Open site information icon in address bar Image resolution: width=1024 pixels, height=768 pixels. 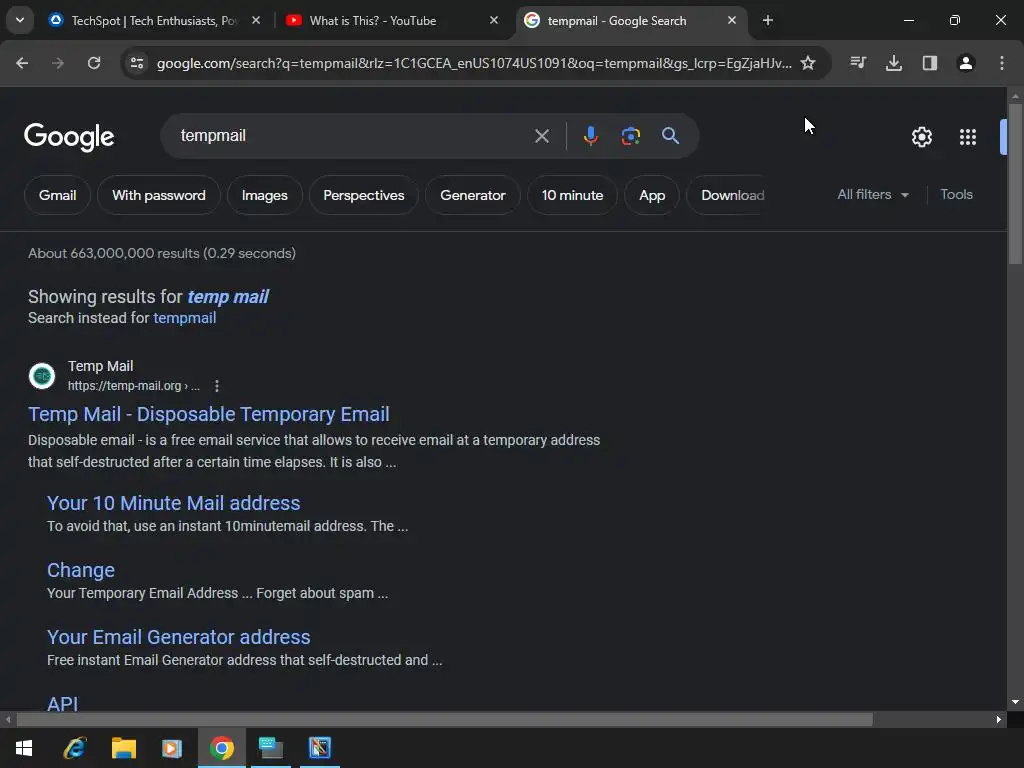point(137,63)
